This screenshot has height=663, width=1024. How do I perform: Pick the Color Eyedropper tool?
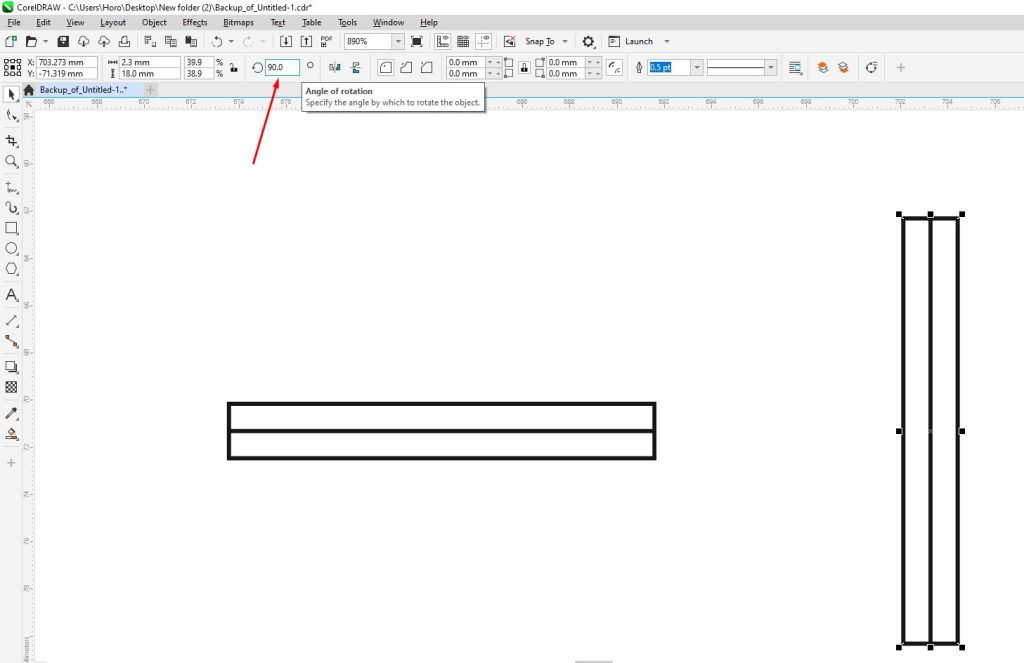click(x=12, y=413)
